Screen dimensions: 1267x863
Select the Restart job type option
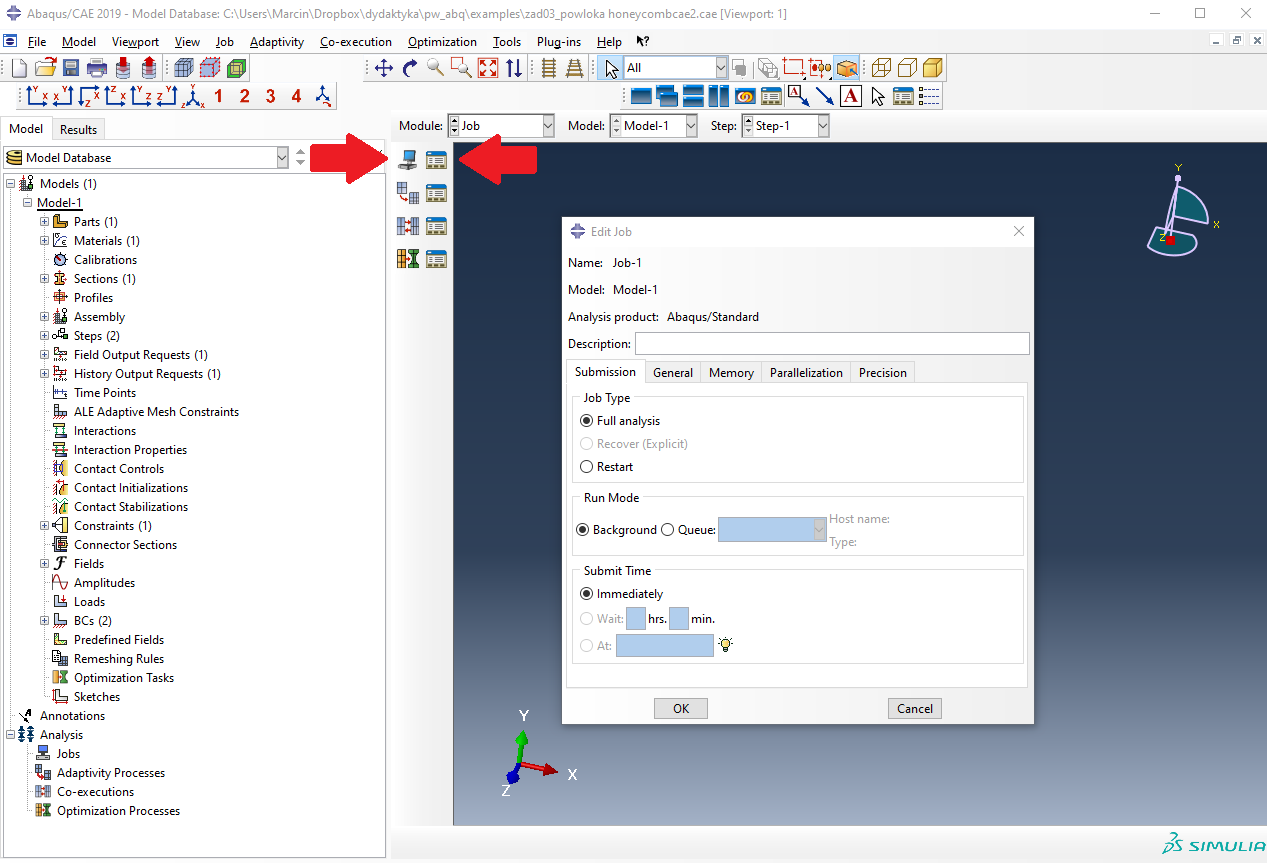coord(586,467)
